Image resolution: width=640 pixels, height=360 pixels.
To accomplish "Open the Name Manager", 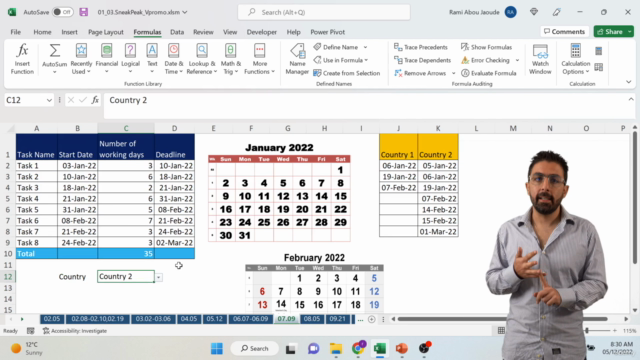I will click(297, 59).
